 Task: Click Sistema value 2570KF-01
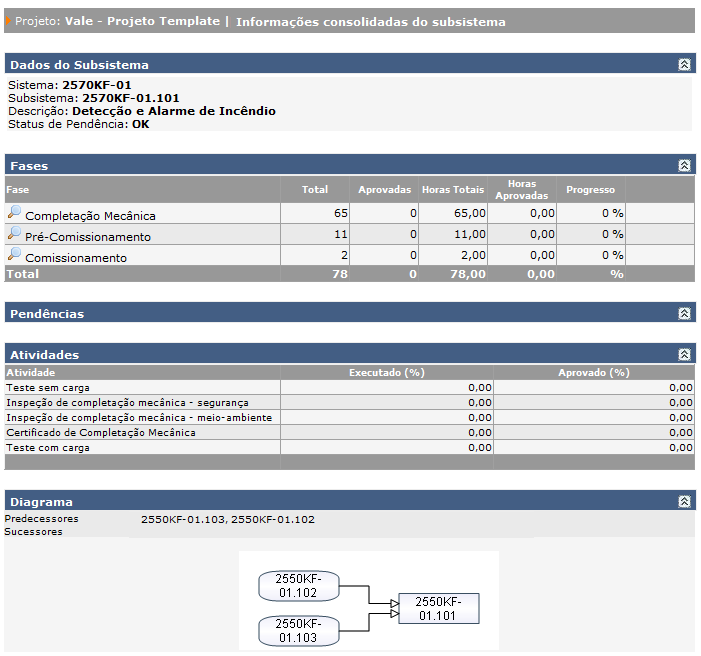[x=97, y=85]
